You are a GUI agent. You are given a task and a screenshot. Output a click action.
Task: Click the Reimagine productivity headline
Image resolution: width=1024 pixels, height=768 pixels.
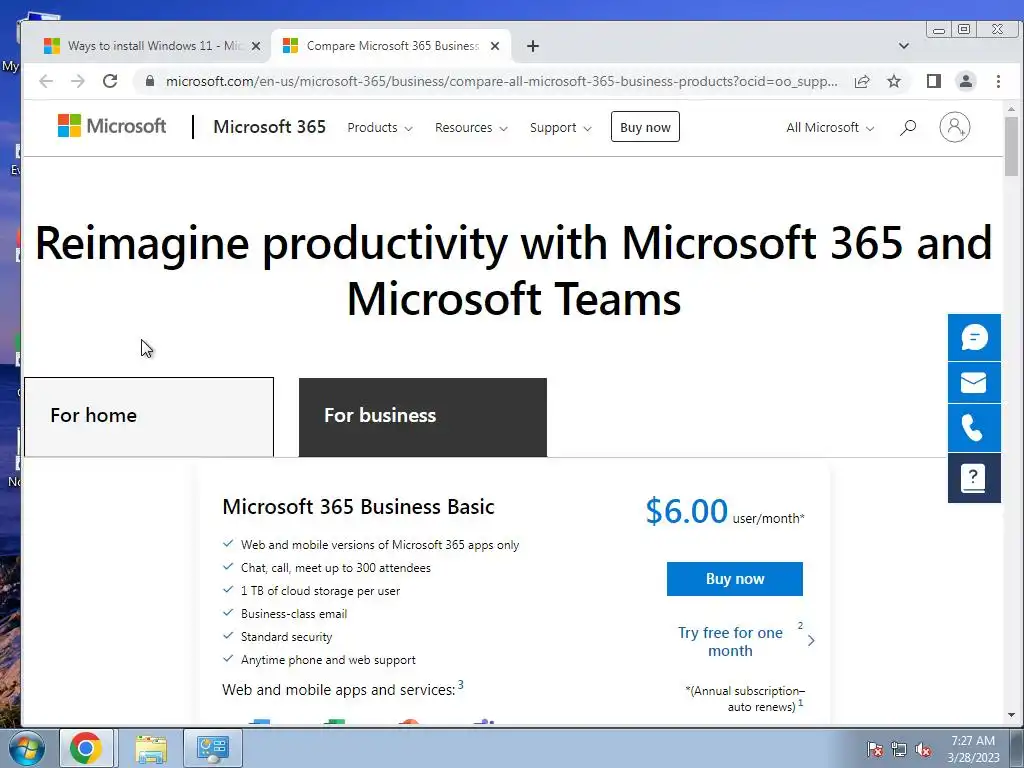[x=513, y=270]
